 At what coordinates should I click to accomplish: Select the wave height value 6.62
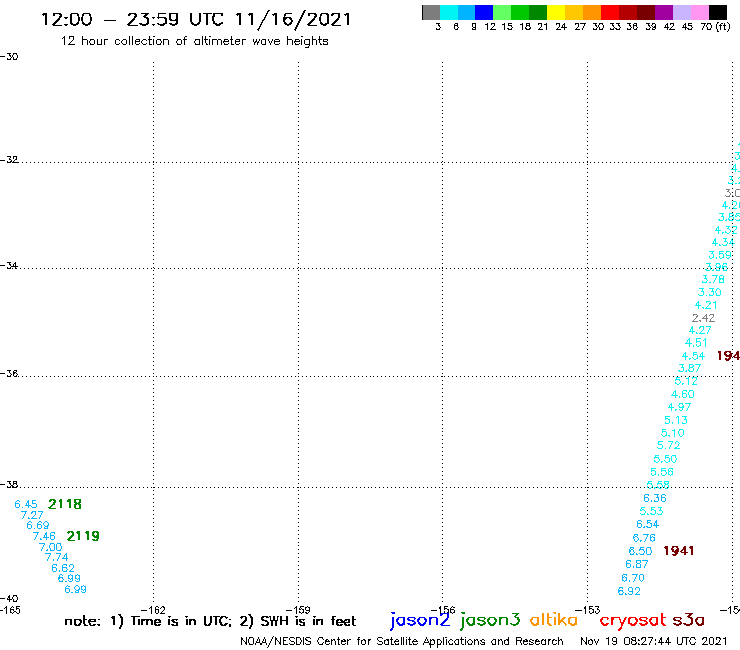pos(63,568)
